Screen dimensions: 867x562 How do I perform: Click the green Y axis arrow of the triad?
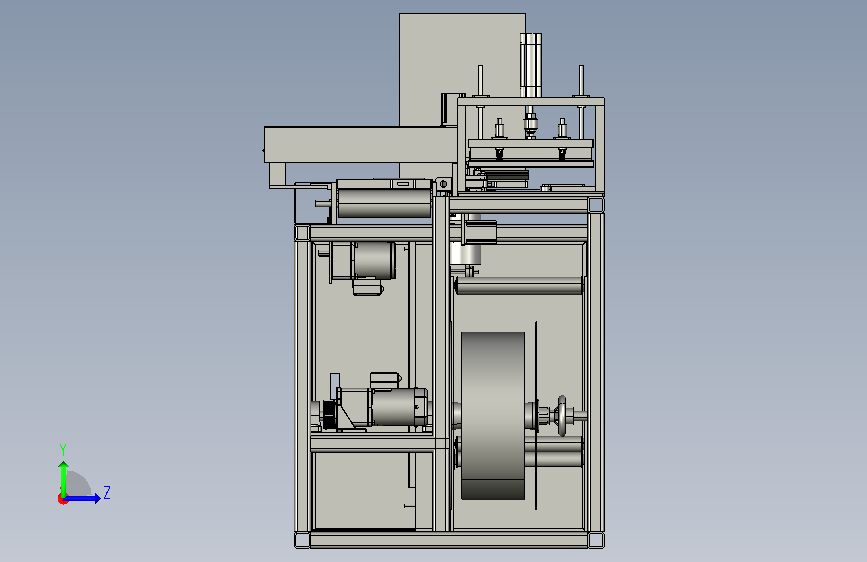pos(64,477)
